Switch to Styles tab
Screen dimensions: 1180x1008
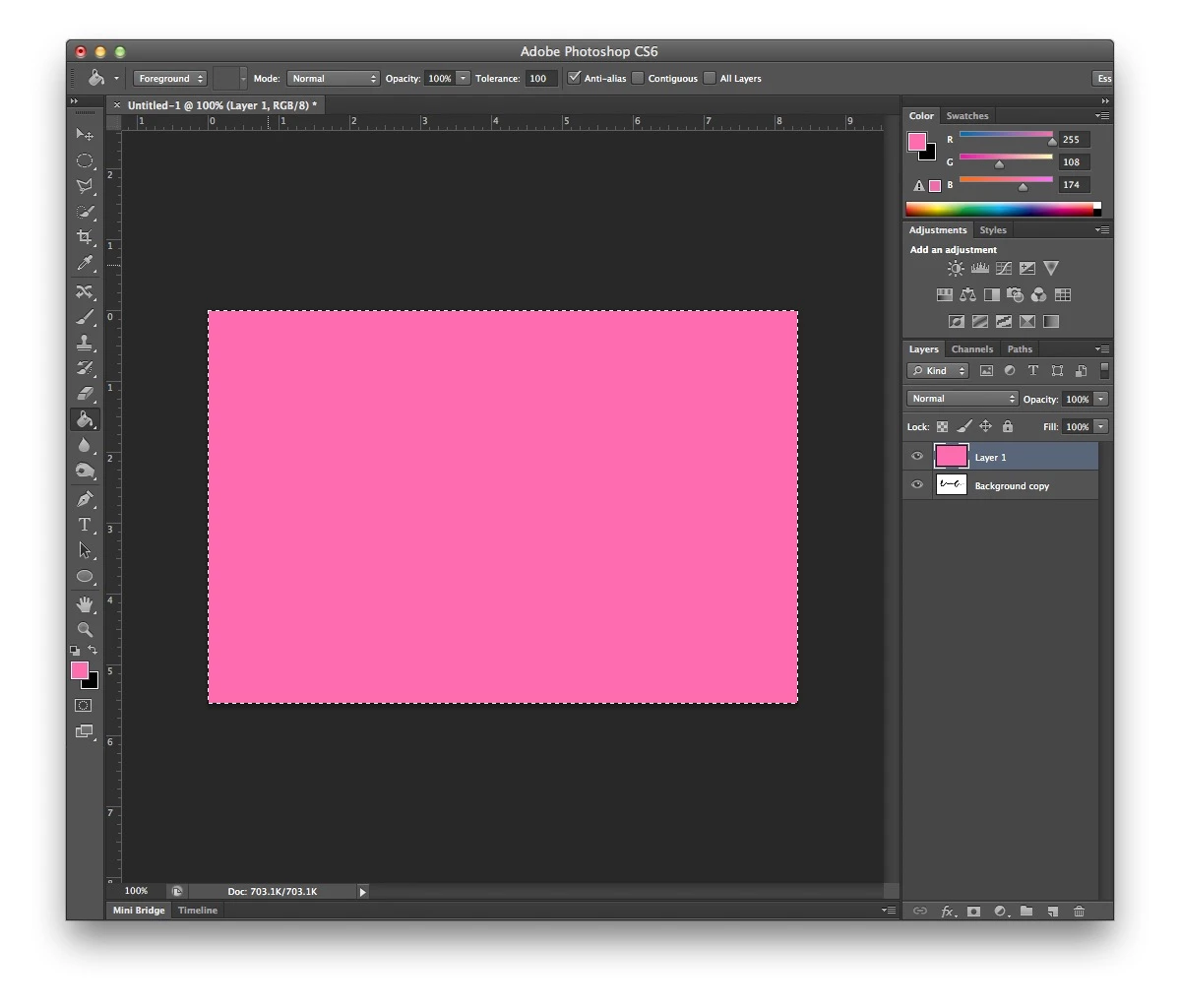pos(993,230)
